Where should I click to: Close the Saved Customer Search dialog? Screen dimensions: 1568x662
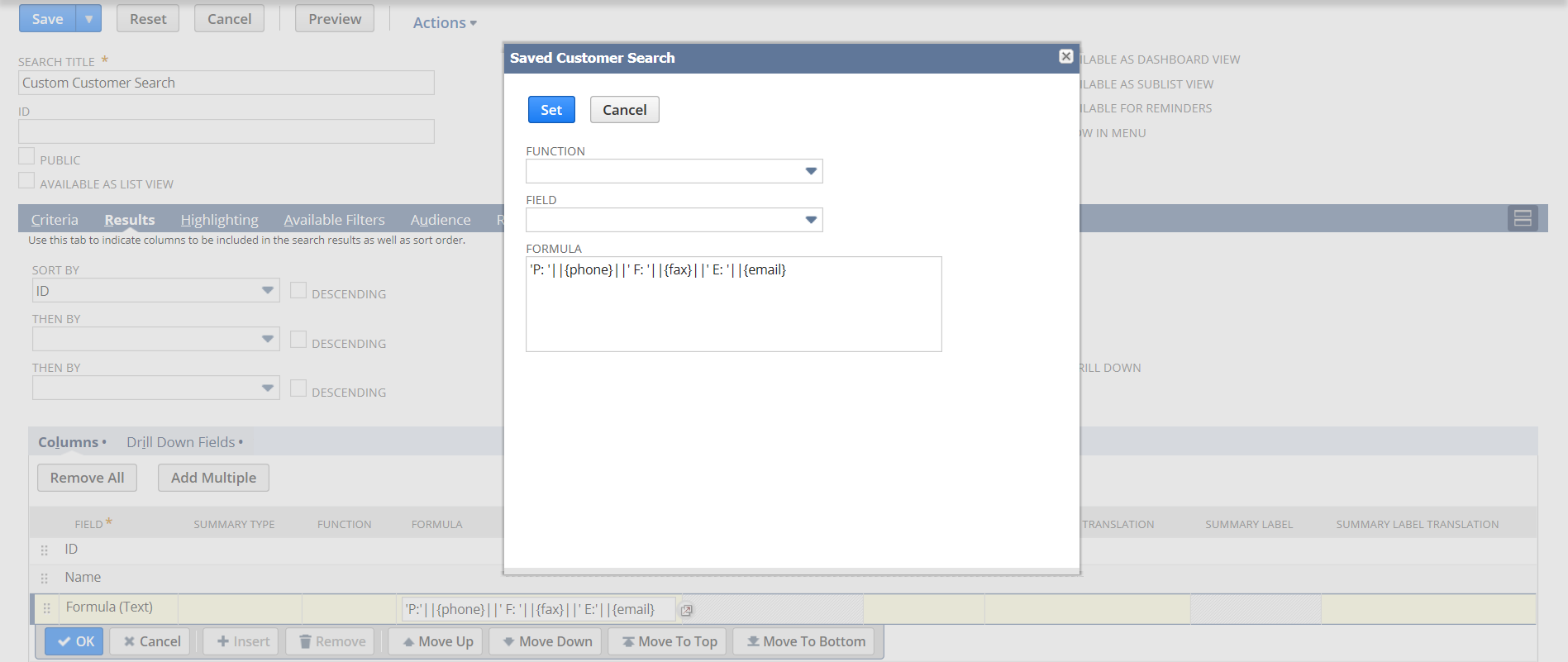coord(1066,56)
